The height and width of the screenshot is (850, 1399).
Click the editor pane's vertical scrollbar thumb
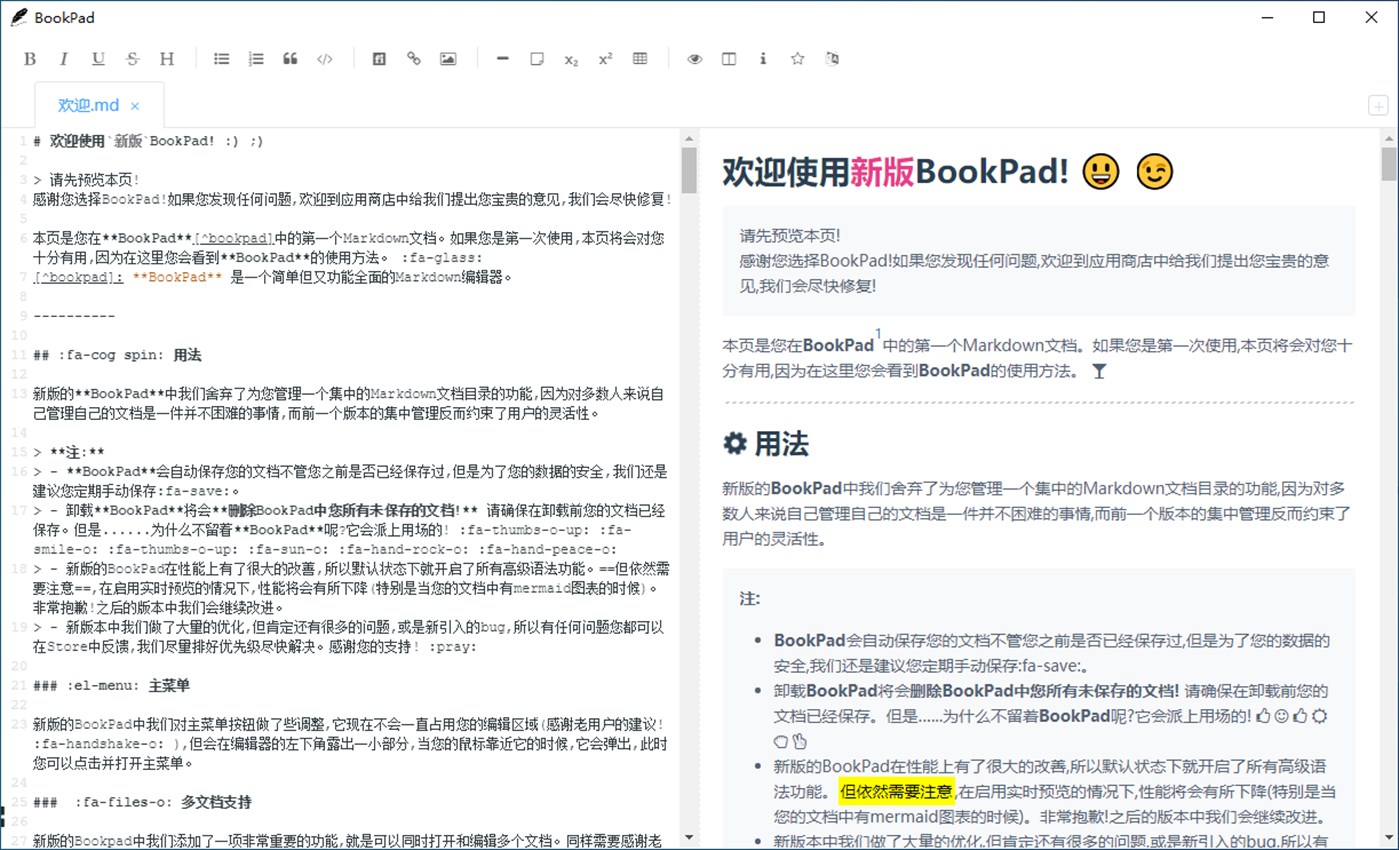tap(689, 170)
